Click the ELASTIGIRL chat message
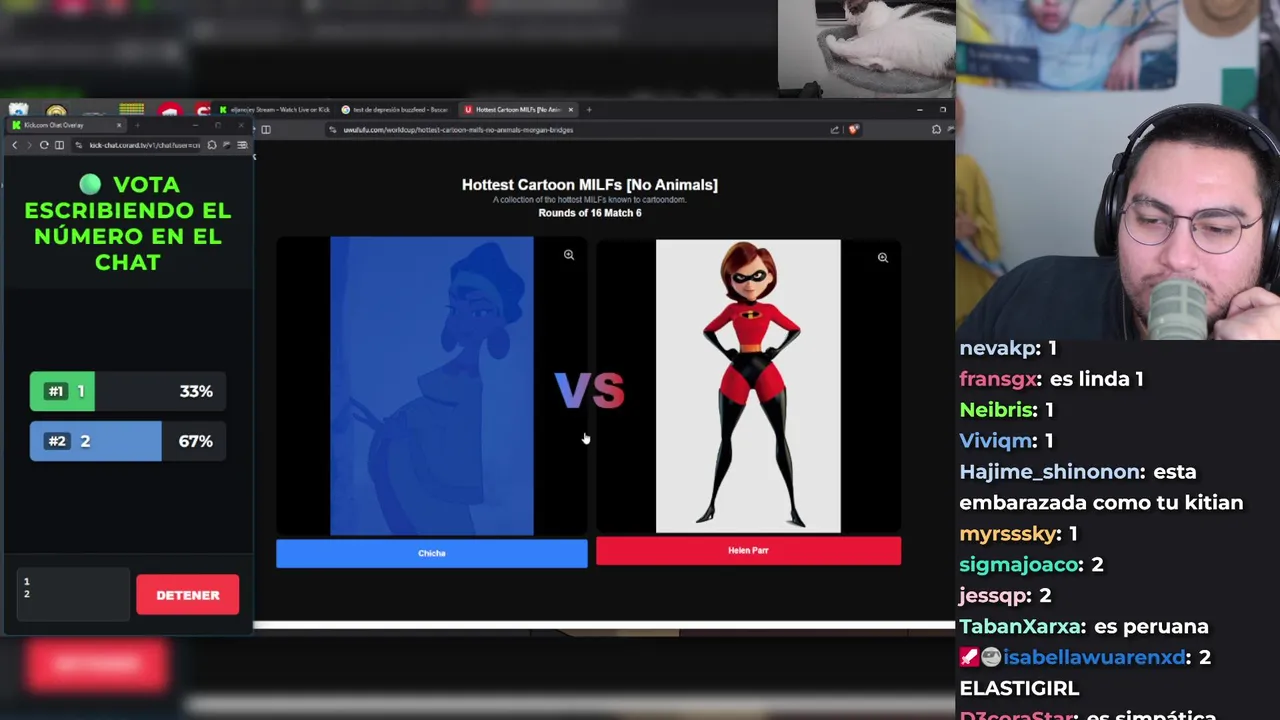 pos(1019,689)
